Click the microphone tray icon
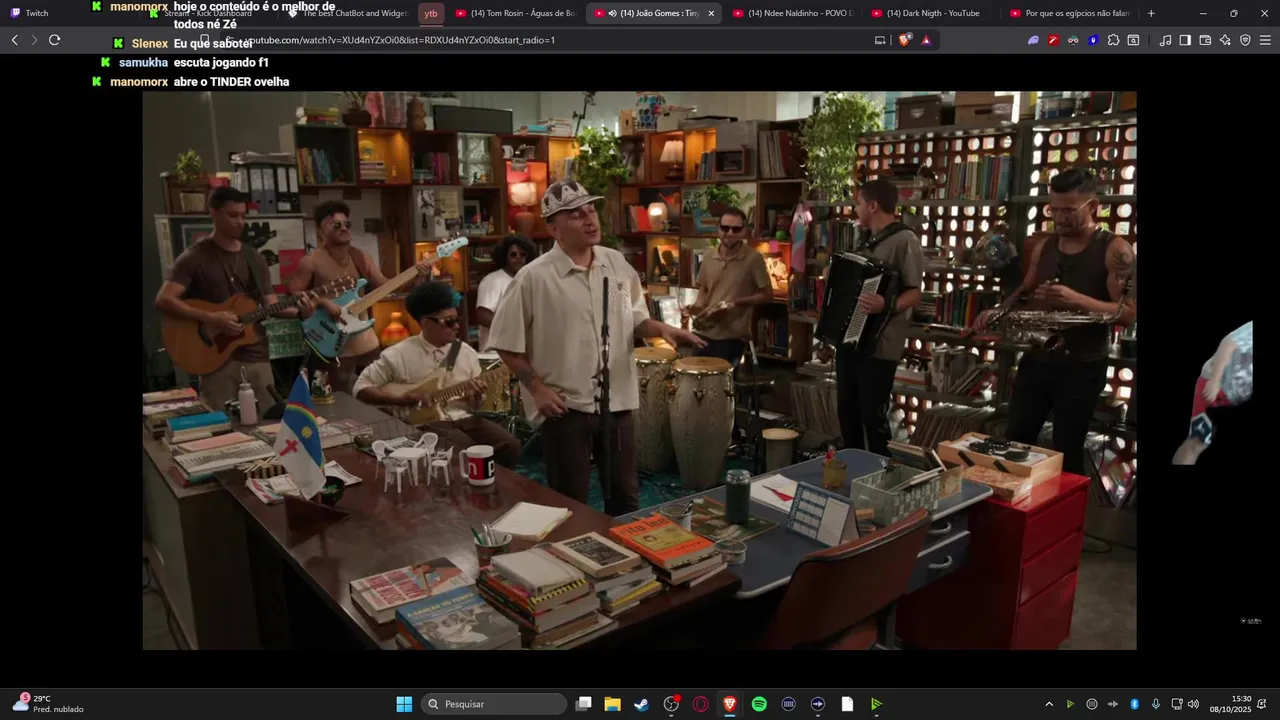 1156,704
